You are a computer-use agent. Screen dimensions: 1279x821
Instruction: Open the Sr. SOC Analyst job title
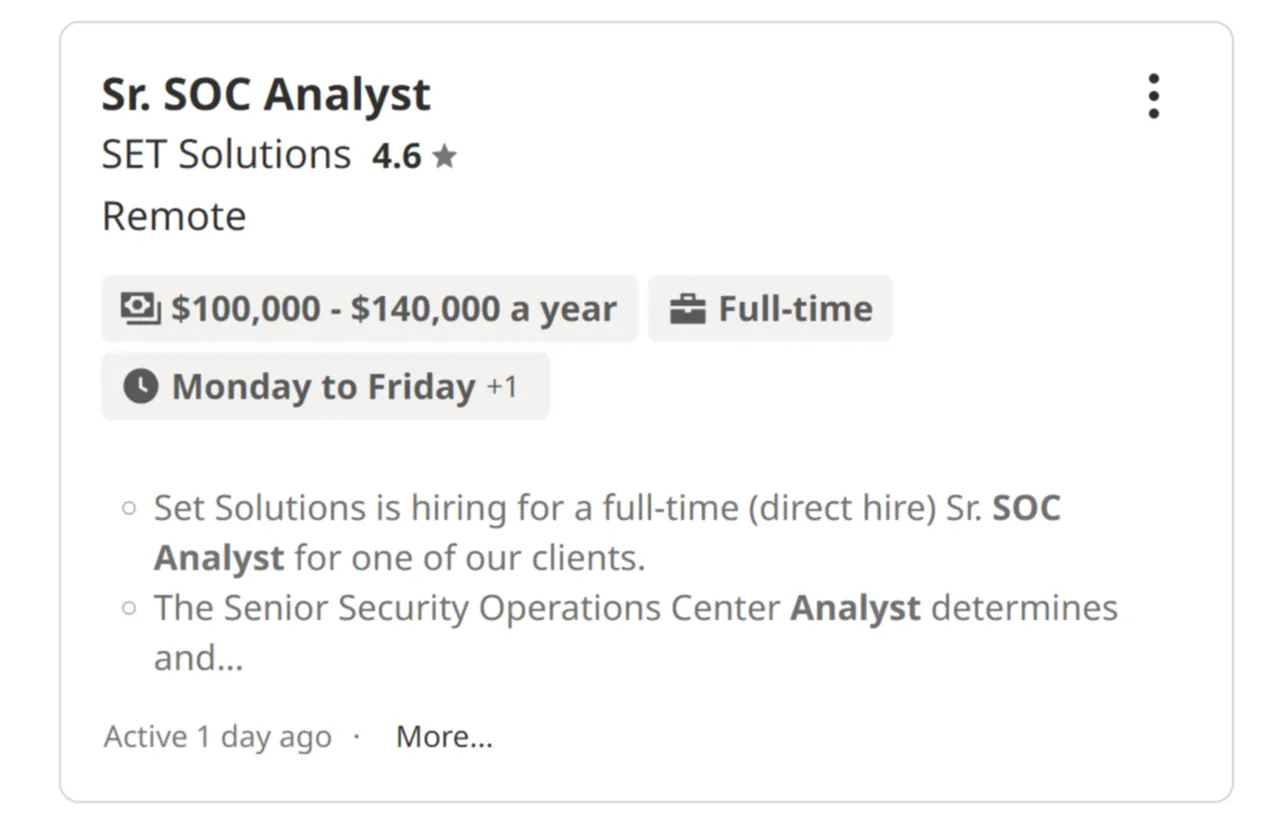tap(266, 95)
